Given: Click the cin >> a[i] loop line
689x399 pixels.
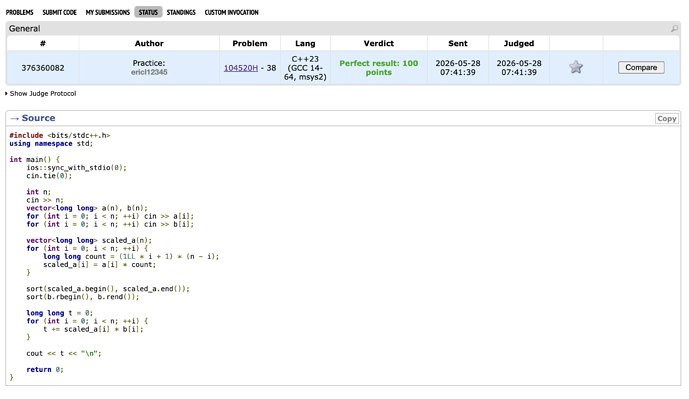Looking at the screenshot, I should [x=110, y=216].
